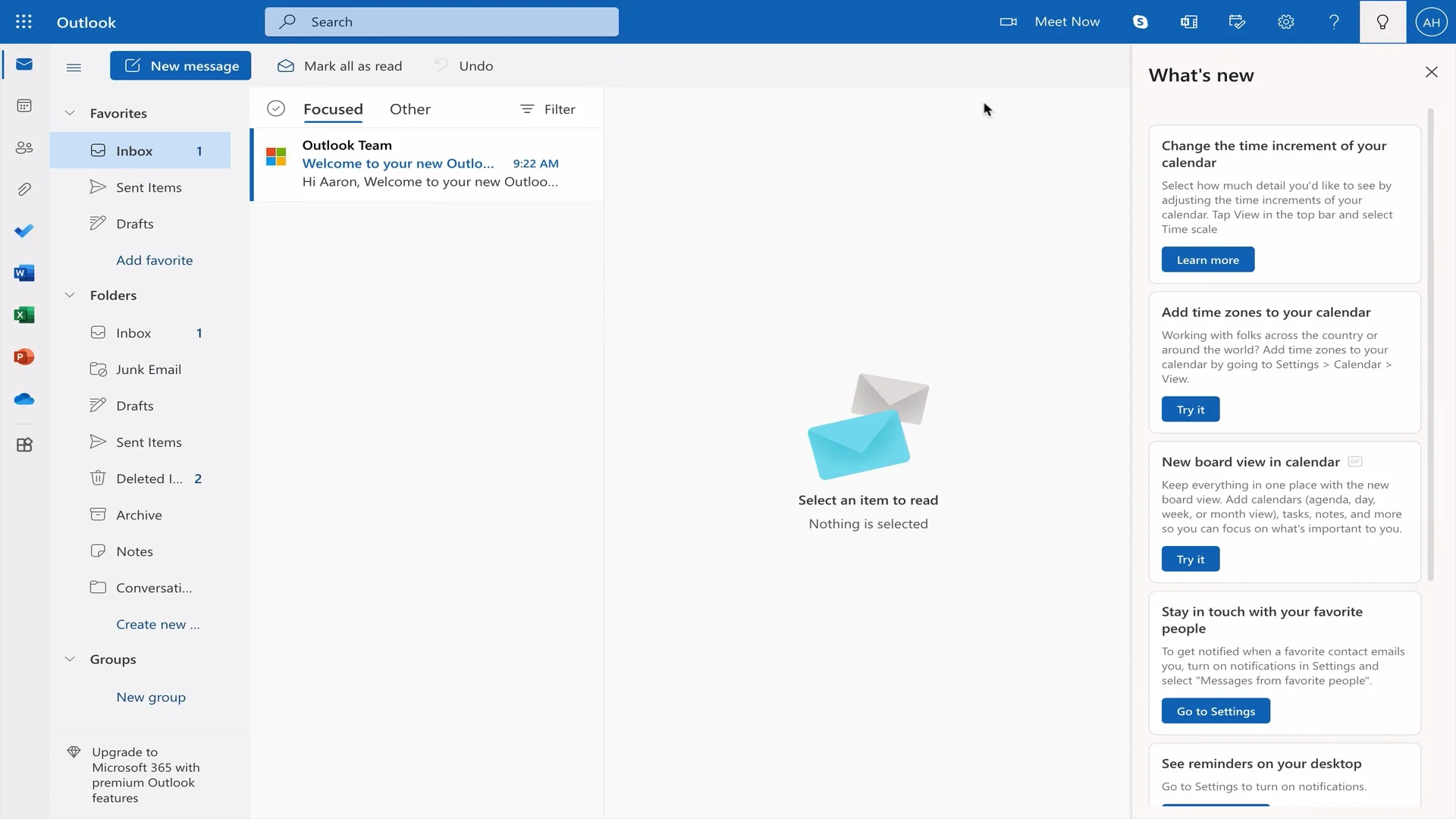Image resolution: width=1456 pixels, height=819 pixels.
Task: Open the Files attachment paperclip icon
Action: (24, 189)
